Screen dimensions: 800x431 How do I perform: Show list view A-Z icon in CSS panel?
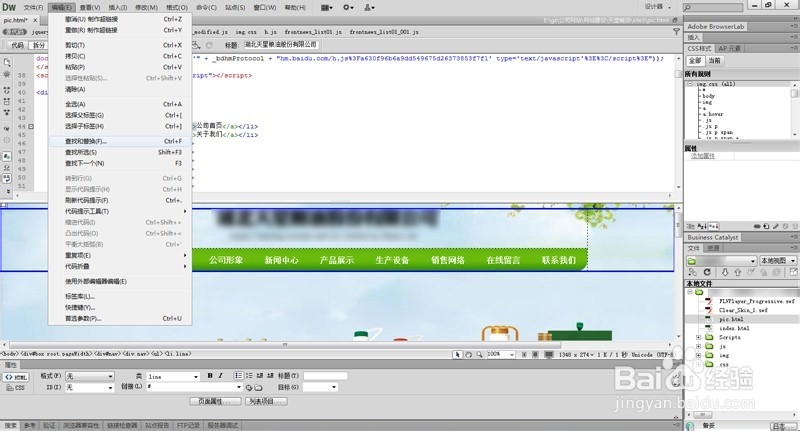(x=702, y=226)
